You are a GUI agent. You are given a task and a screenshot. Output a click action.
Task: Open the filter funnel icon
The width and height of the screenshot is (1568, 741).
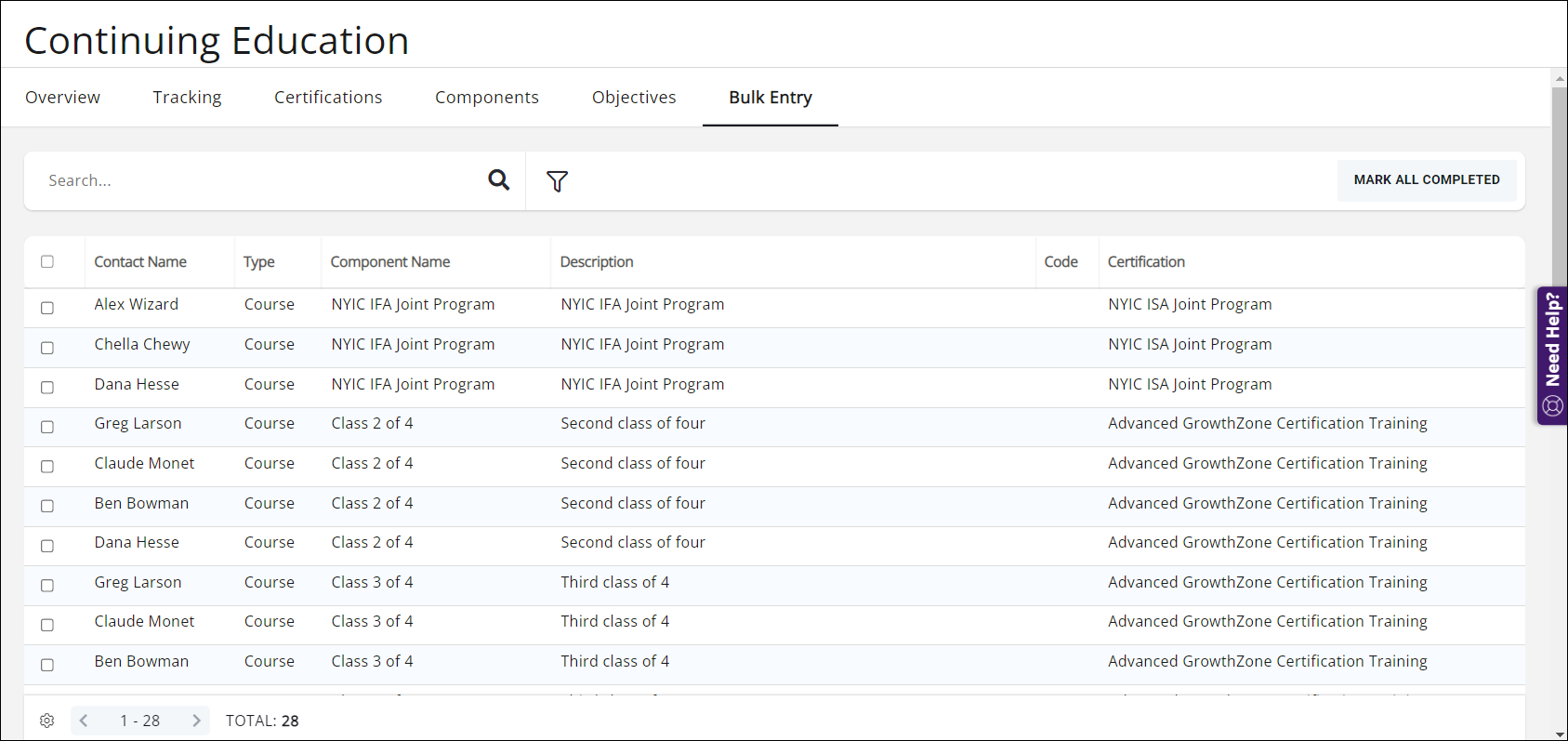coord(557,181)
